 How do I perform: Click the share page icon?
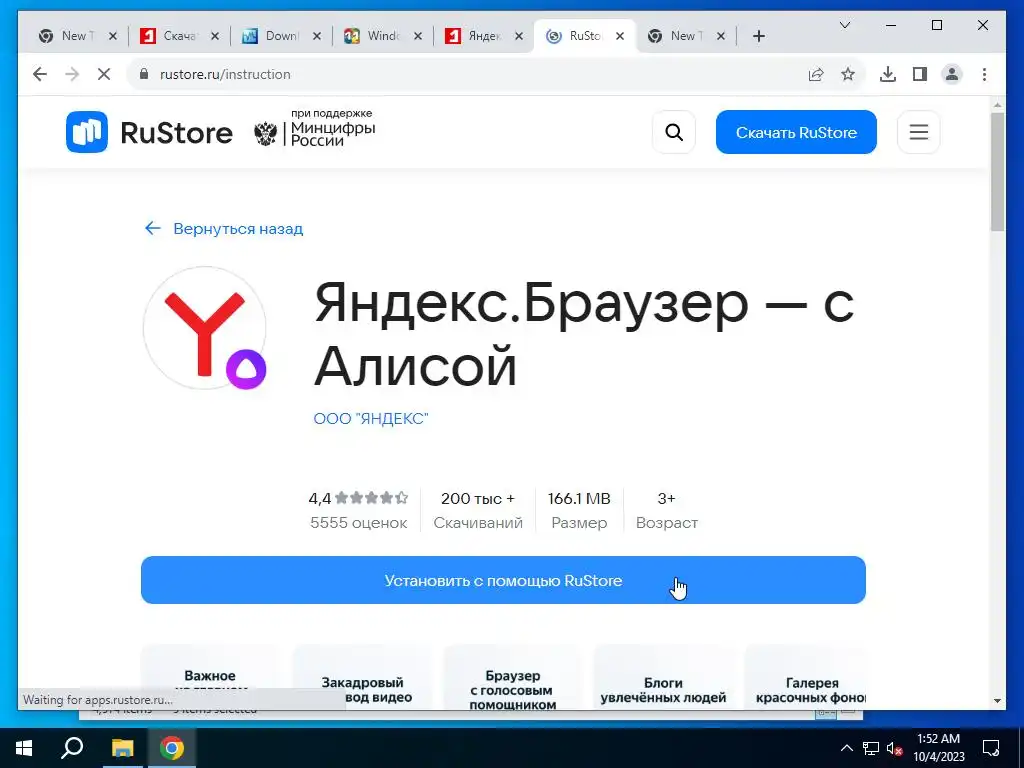816,74
